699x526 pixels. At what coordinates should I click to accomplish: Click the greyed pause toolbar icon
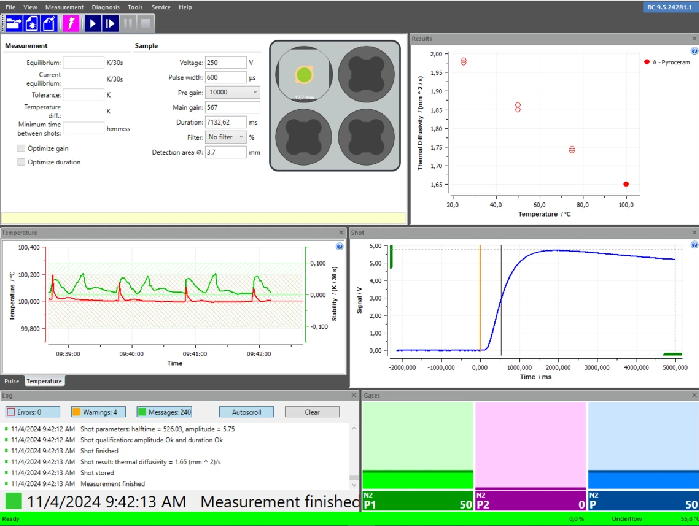tap(127, 23)
